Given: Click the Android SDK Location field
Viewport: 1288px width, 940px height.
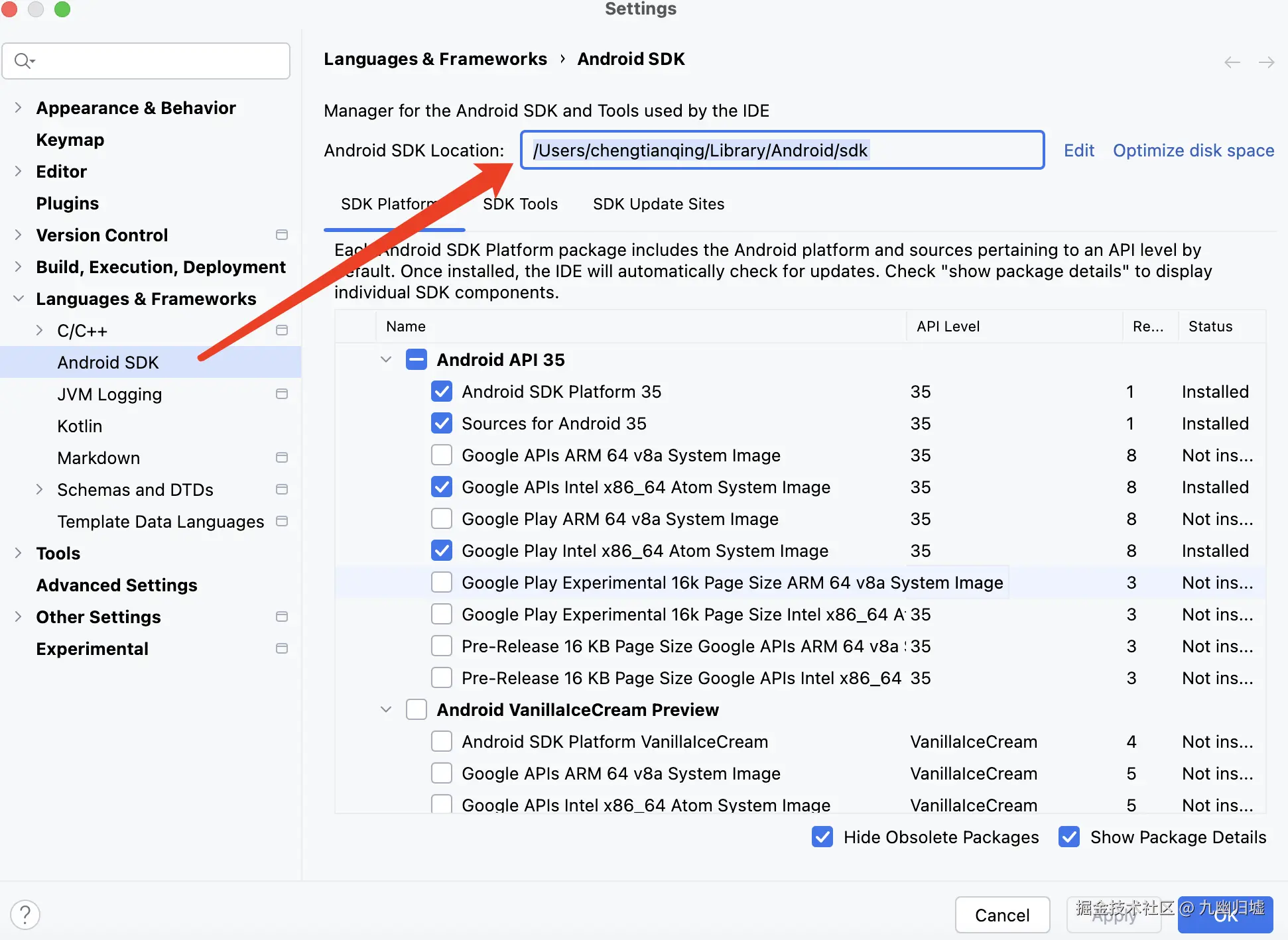Looking at the screenshot, I should point(781,150).
